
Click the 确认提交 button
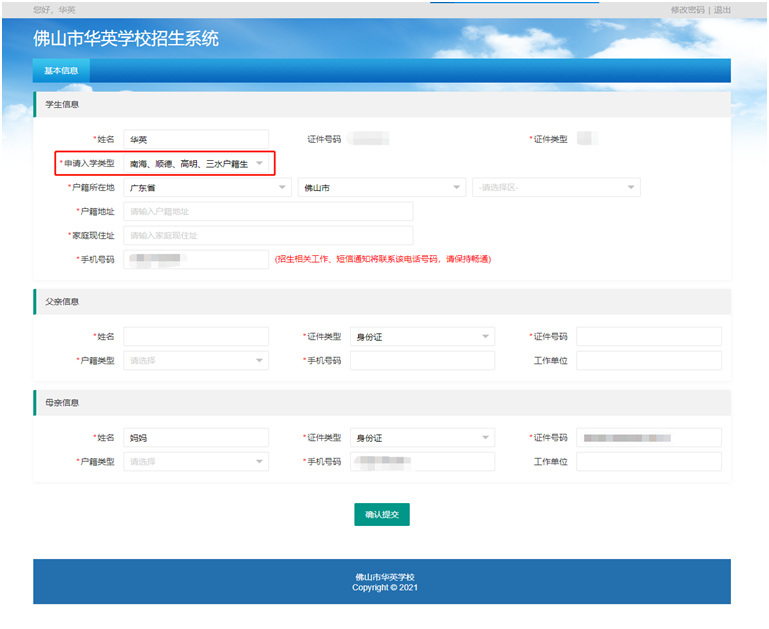click(381, 514)
